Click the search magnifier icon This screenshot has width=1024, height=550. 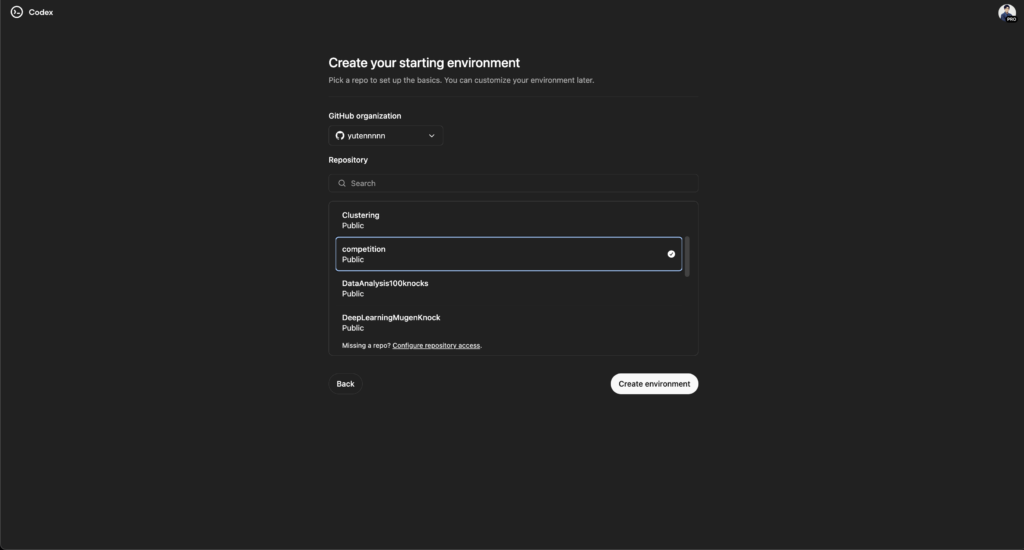pyautogui.click(x=342, y=183)
